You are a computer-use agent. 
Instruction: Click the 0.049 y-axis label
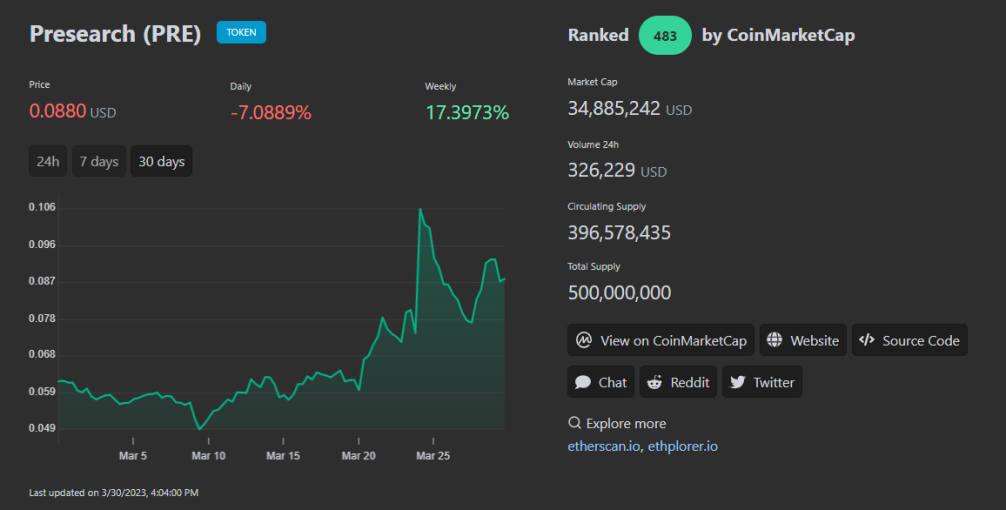42,428
